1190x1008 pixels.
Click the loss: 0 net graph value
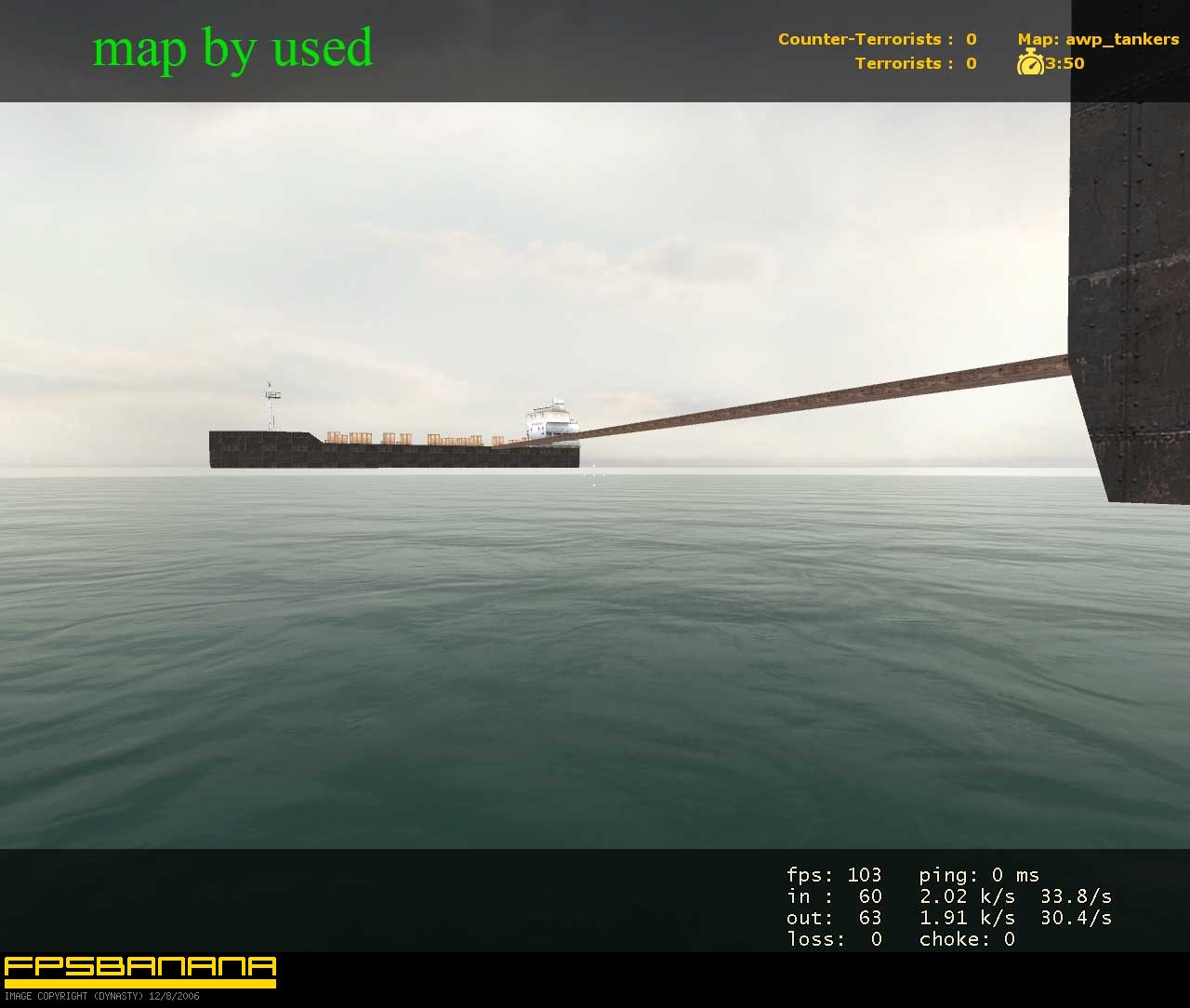pyautogui.click(x=834, y=938)
